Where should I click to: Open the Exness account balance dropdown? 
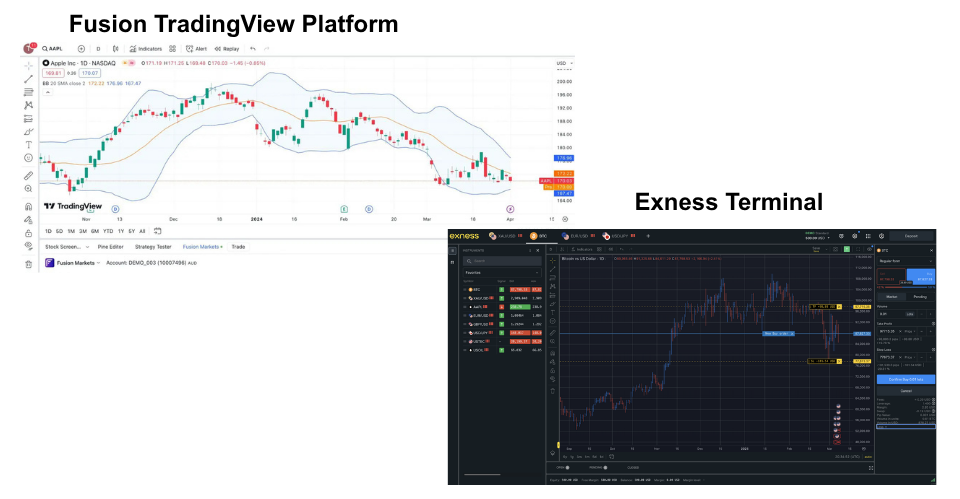pos(816,236)
